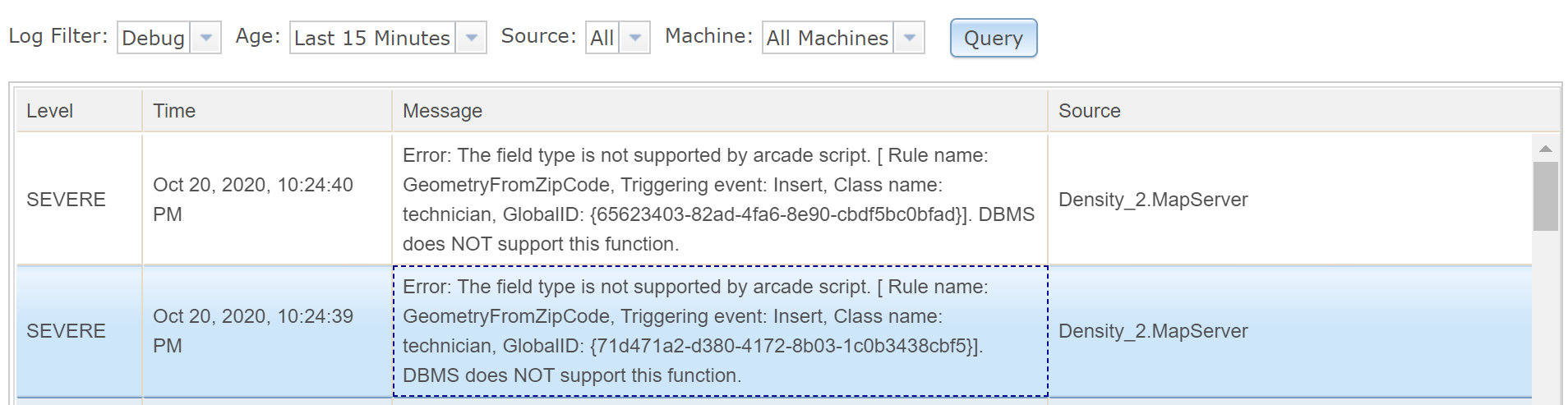Sort by the Time column header
This screenshot has height=405, width=1568.
(x=267, y=111)
